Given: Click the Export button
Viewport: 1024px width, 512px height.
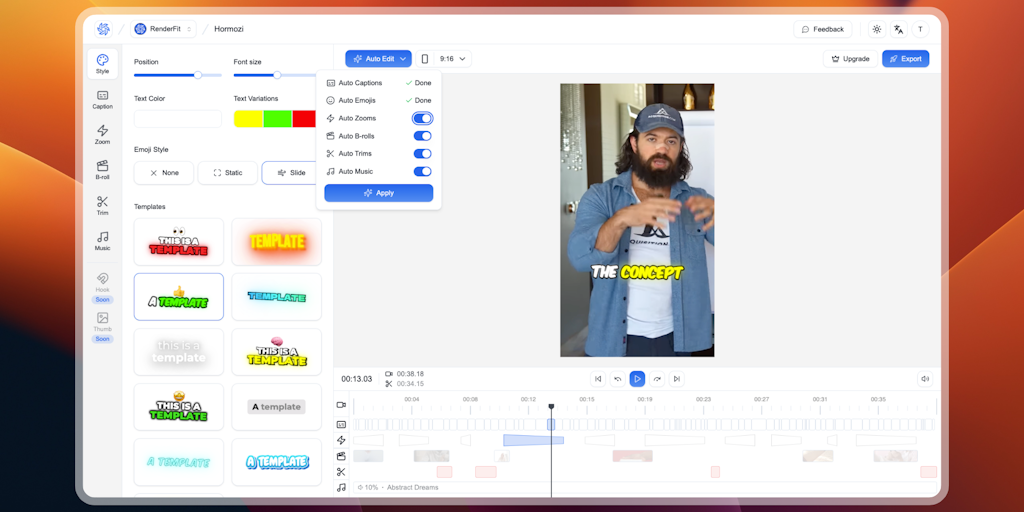Looking at the screenshot, I should (905, 59).
